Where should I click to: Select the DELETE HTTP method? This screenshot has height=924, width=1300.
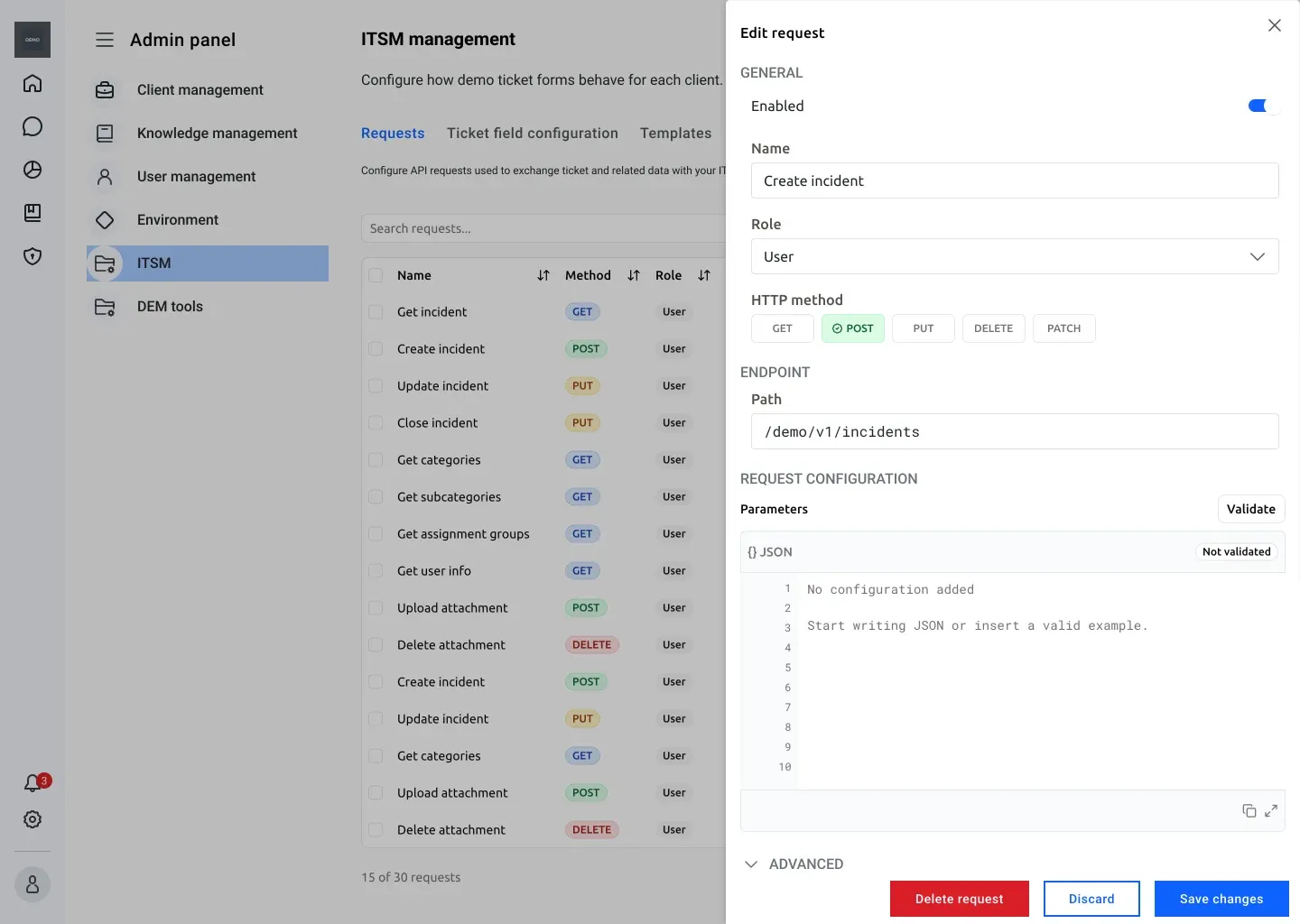pos(994,328)
